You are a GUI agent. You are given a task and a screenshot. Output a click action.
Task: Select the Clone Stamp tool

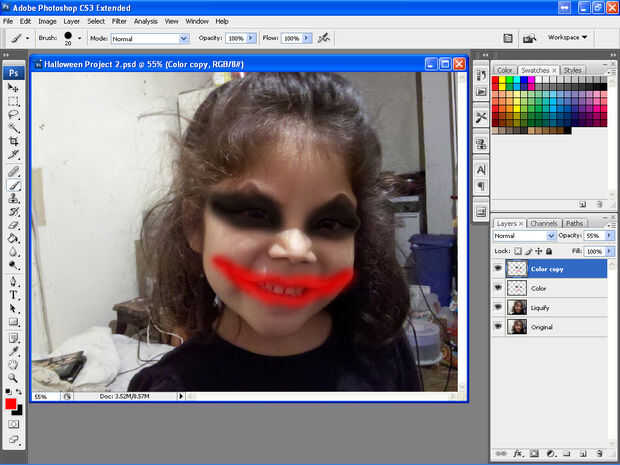[x=13, y=198]
